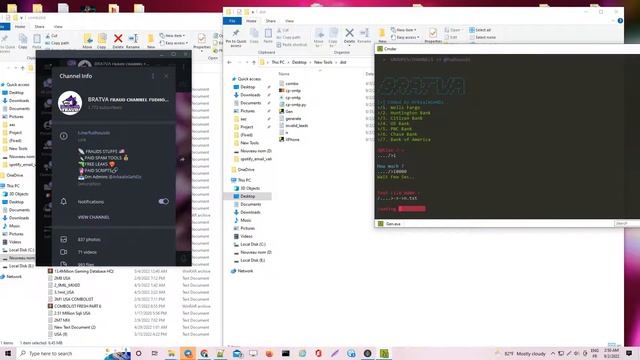
Task: Click the photos icon in Channel Info
Action: pyautogui.click(x=64, y=239)
